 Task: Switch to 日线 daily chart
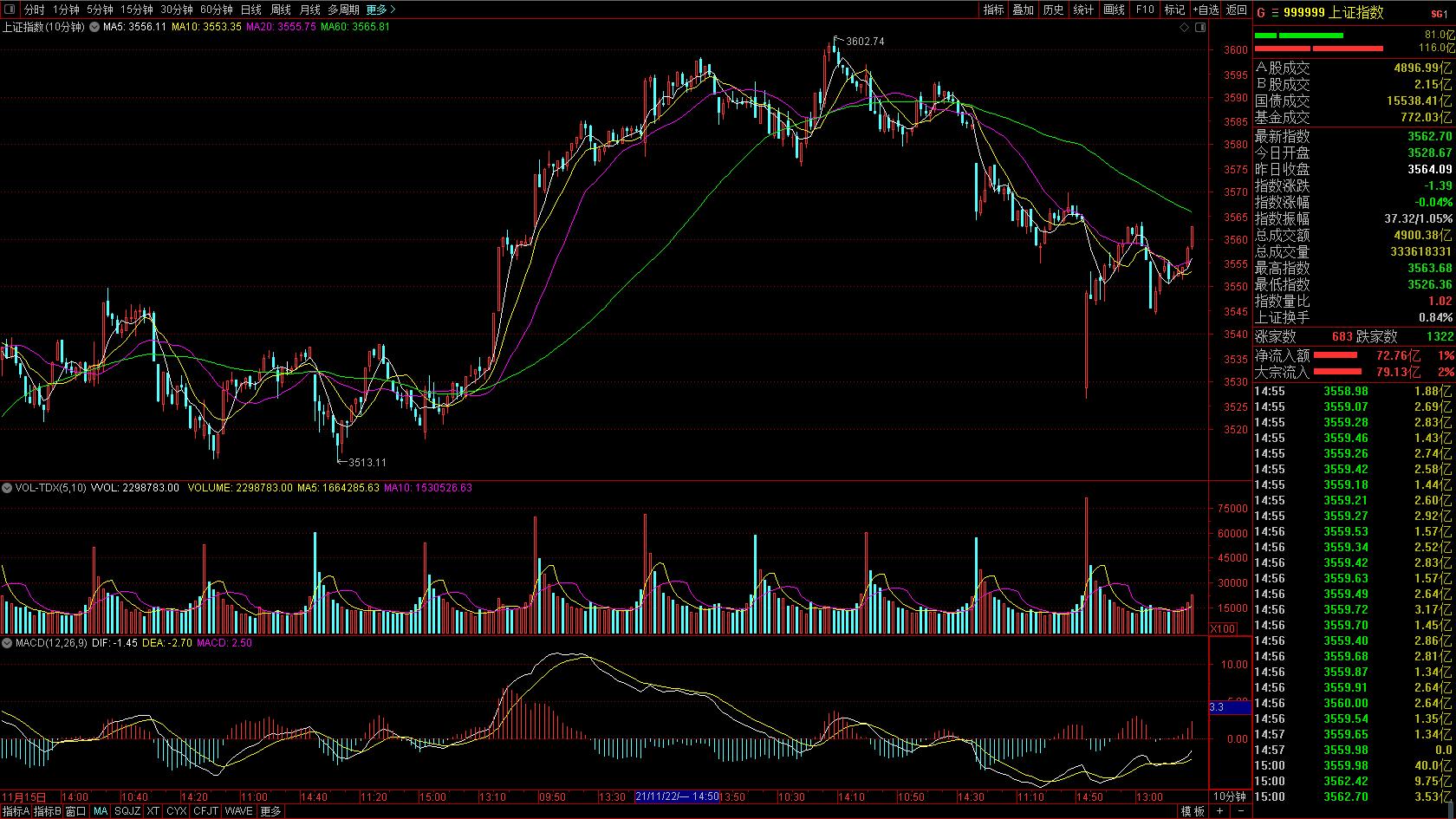click(x=251, y=10)
